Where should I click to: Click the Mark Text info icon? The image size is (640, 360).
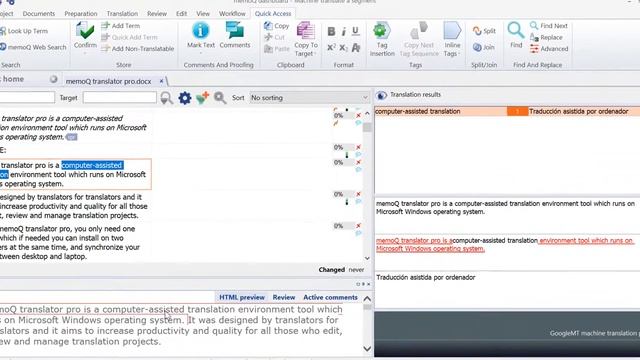(200, 30)
